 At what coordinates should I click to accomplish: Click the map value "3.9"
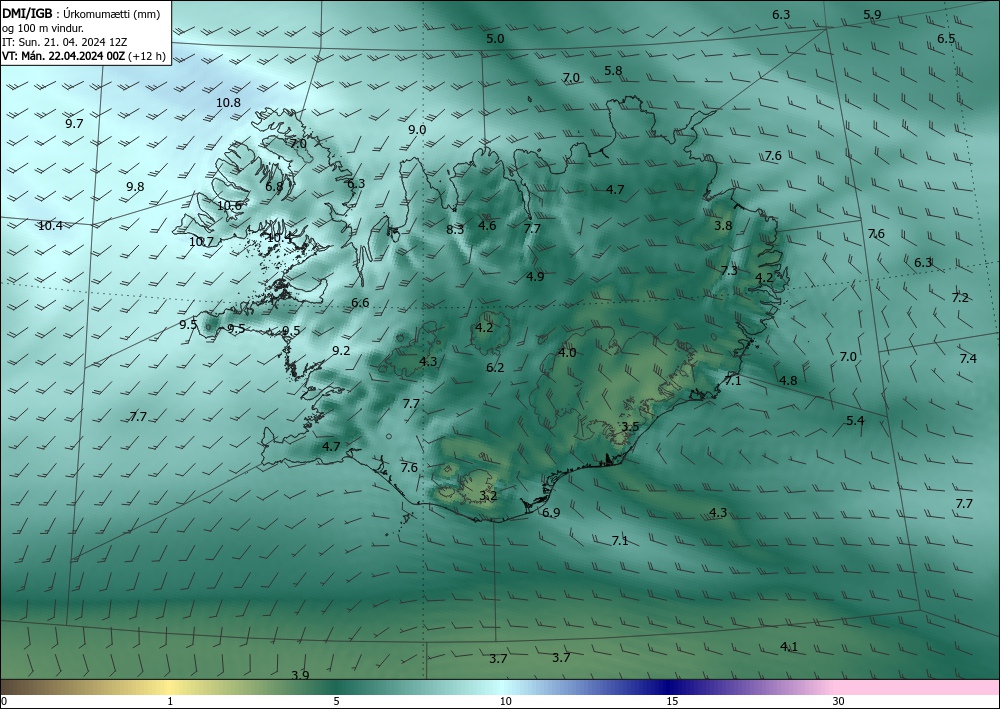(x=300, y=675)
